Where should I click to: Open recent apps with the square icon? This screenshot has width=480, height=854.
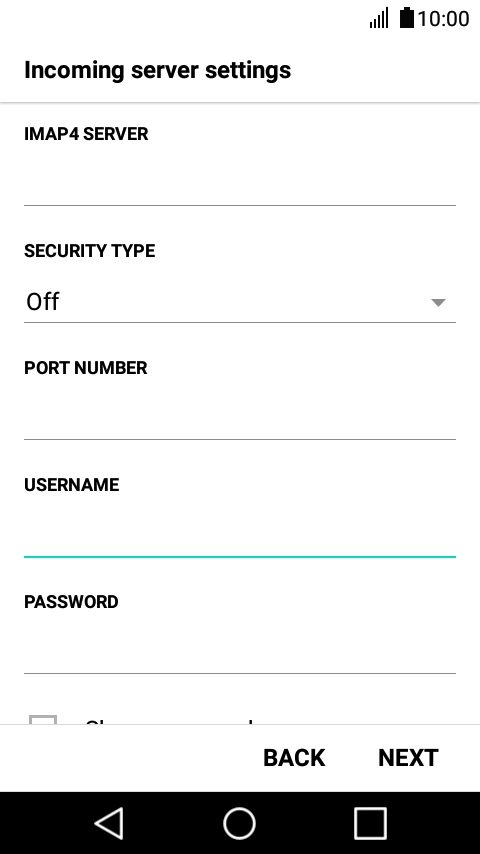[370, 823]
